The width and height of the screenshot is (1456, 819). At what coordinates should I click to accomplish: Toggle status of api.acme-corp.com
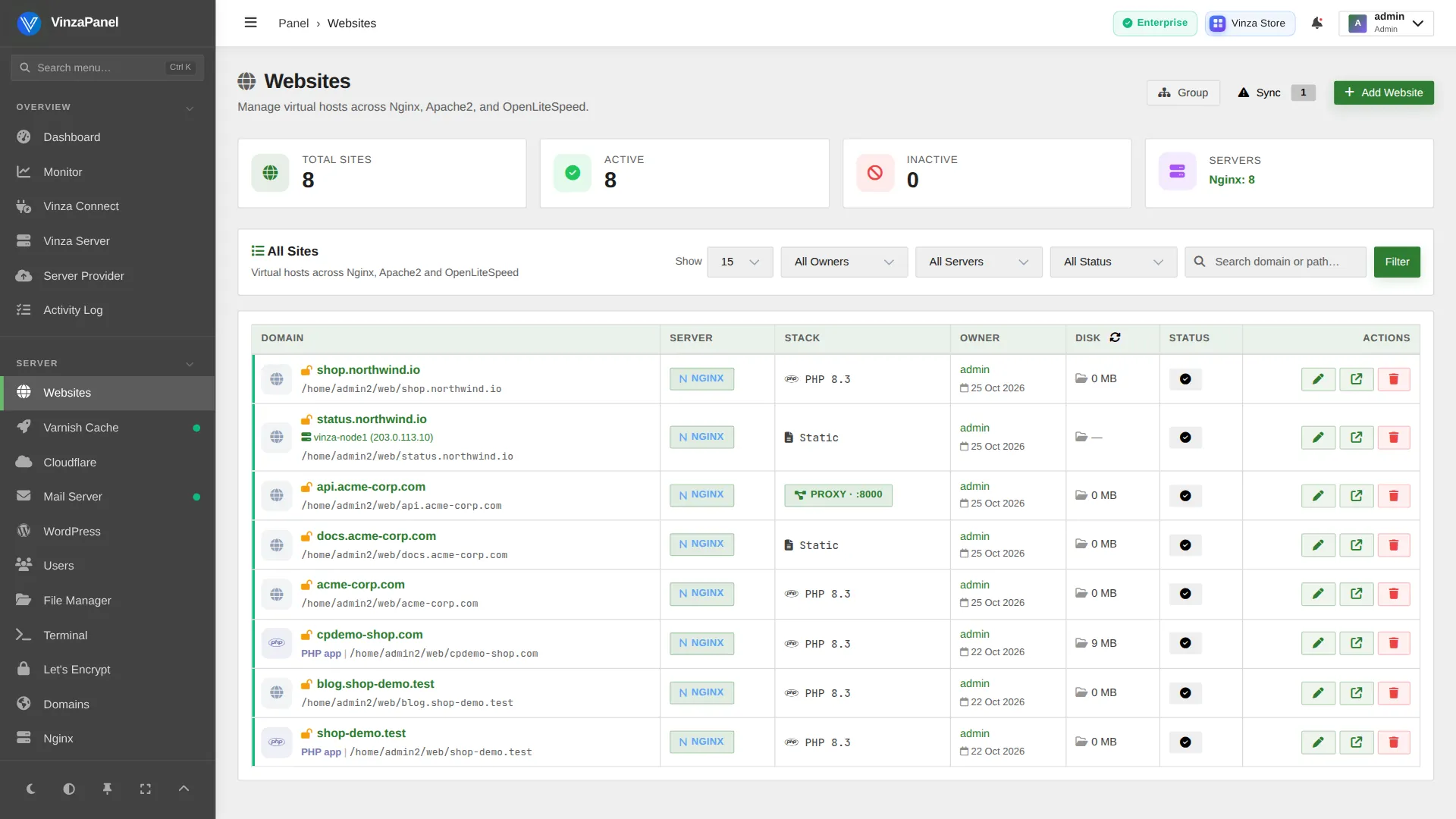coord(1185,496)
